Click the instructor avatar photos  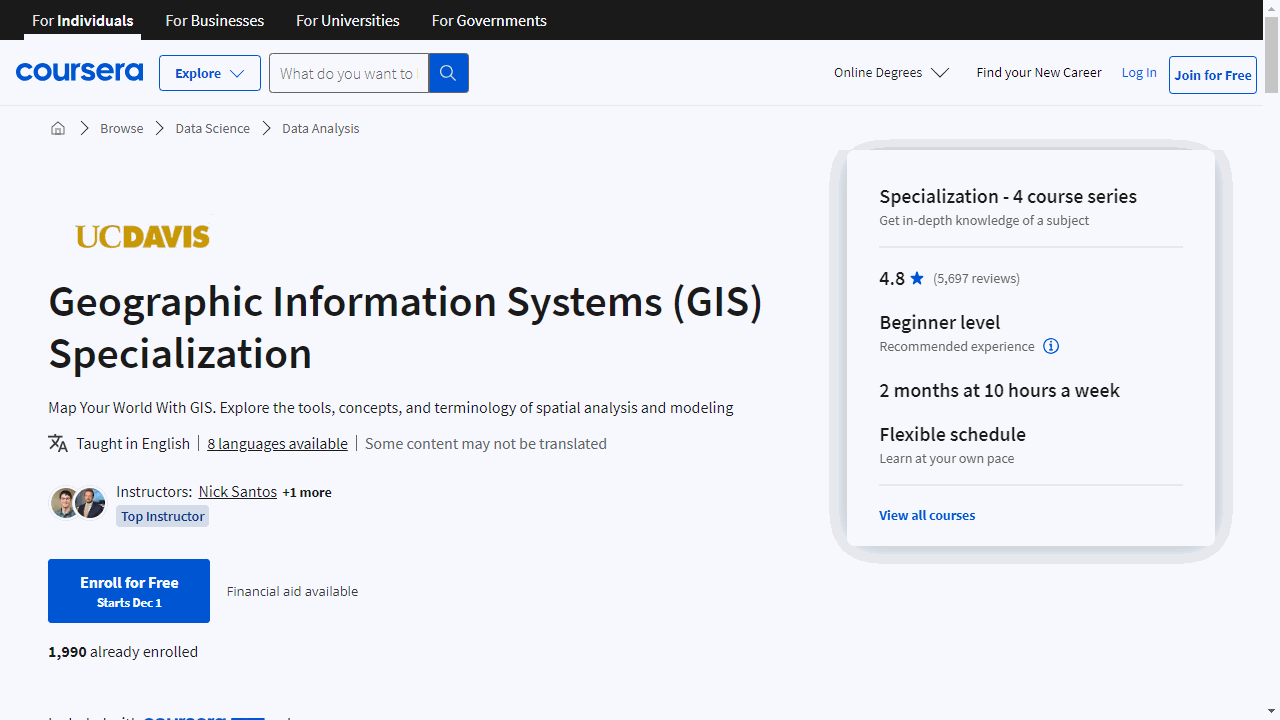tap(78, 503)
